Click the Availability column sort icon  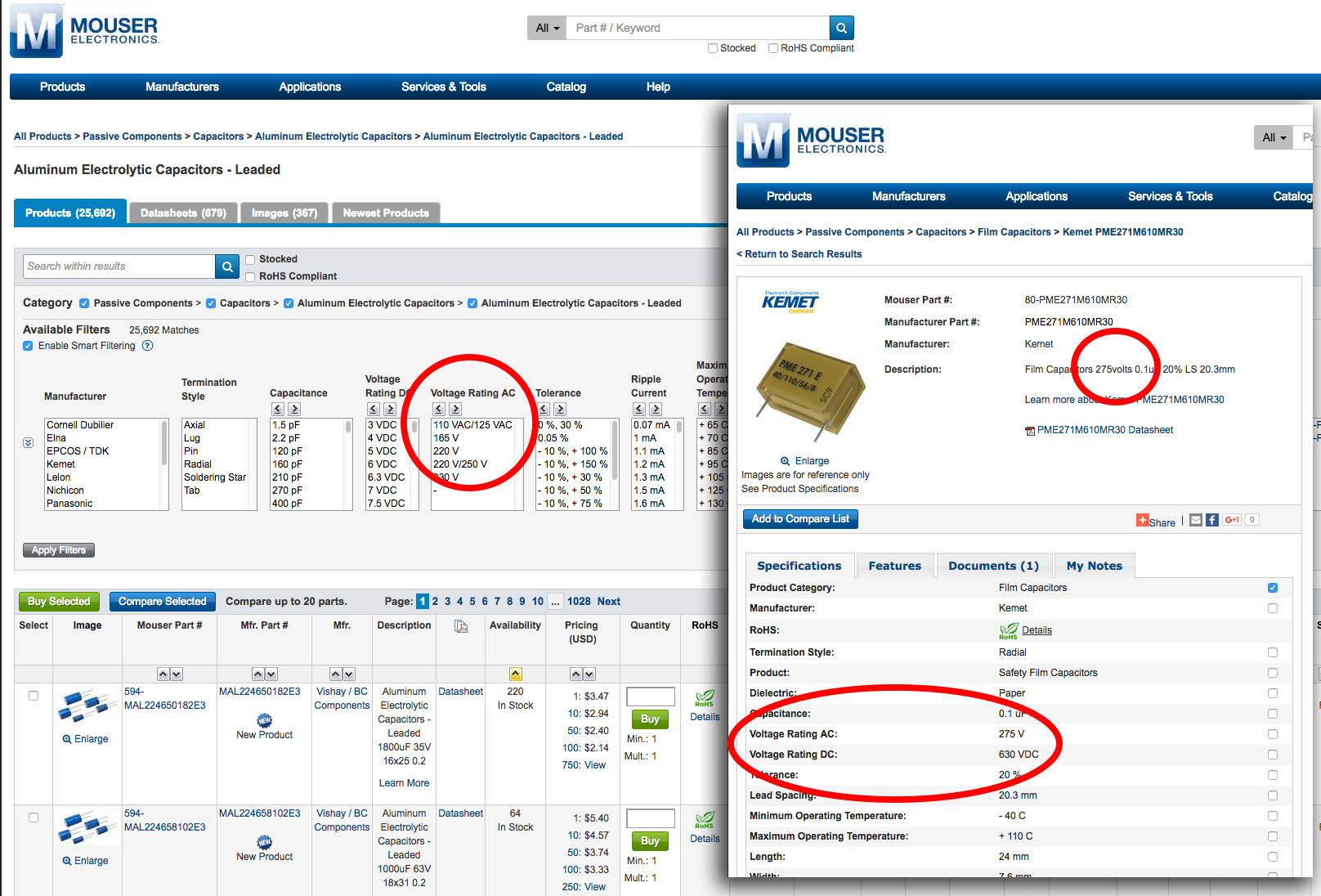[516, 674]
